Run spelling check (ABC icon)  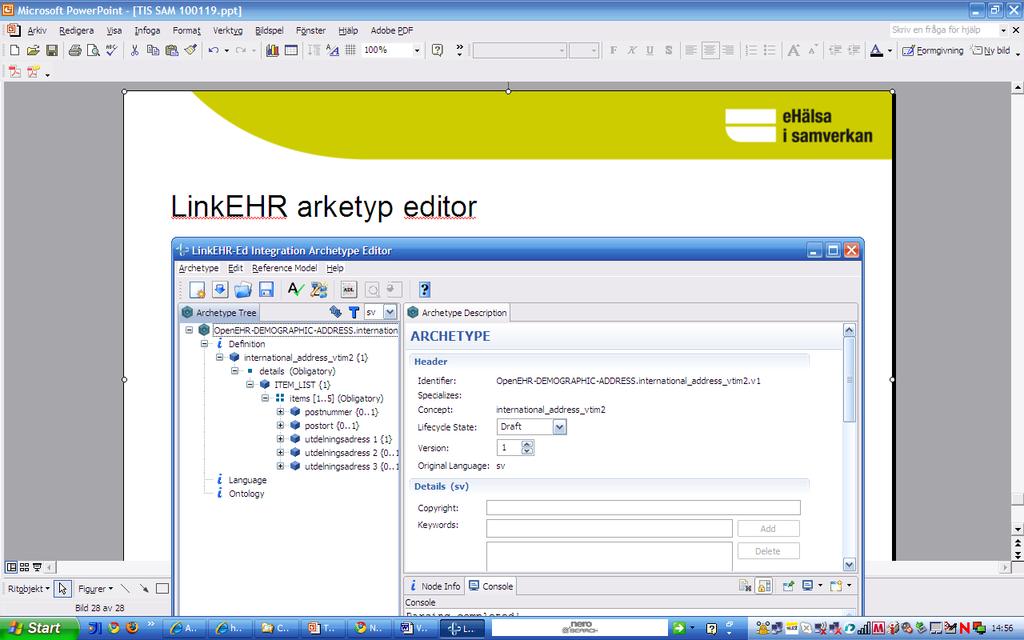pos(112,50)
